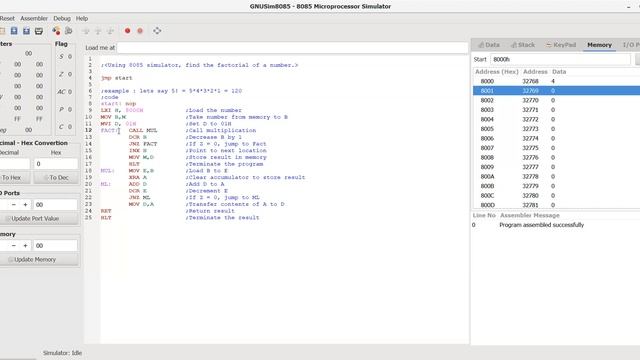Switch to the Data tab

point(489,45)
